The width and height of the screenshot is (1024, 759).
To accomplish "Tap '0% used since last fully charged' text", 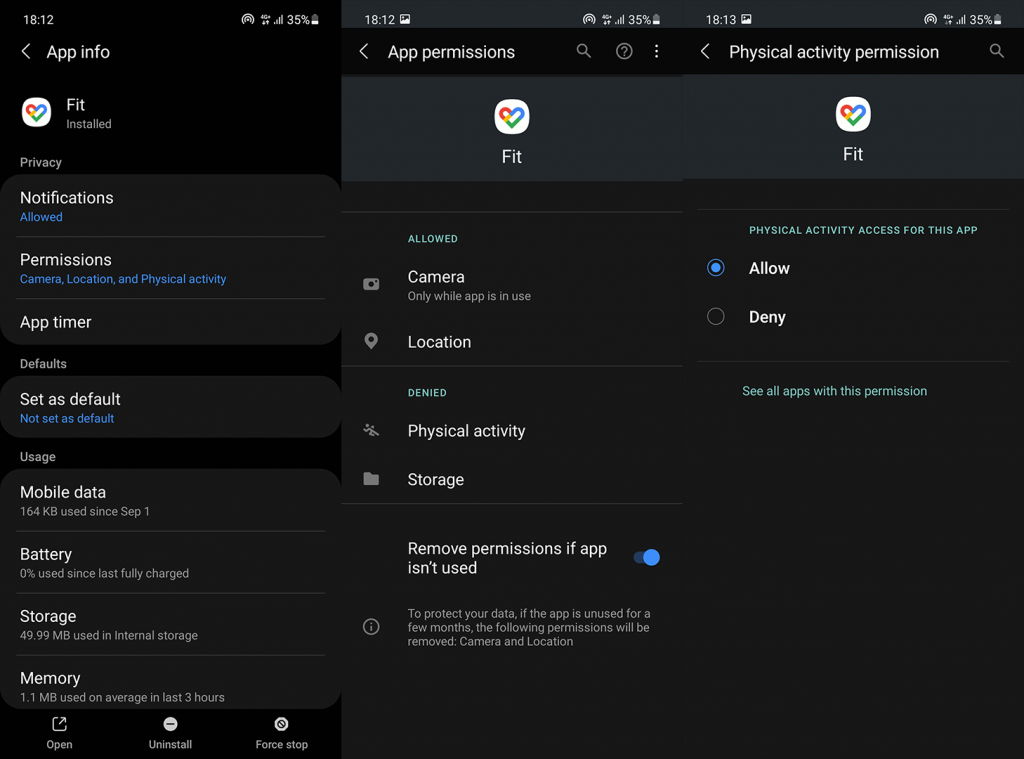I will (x=104, y=573).
